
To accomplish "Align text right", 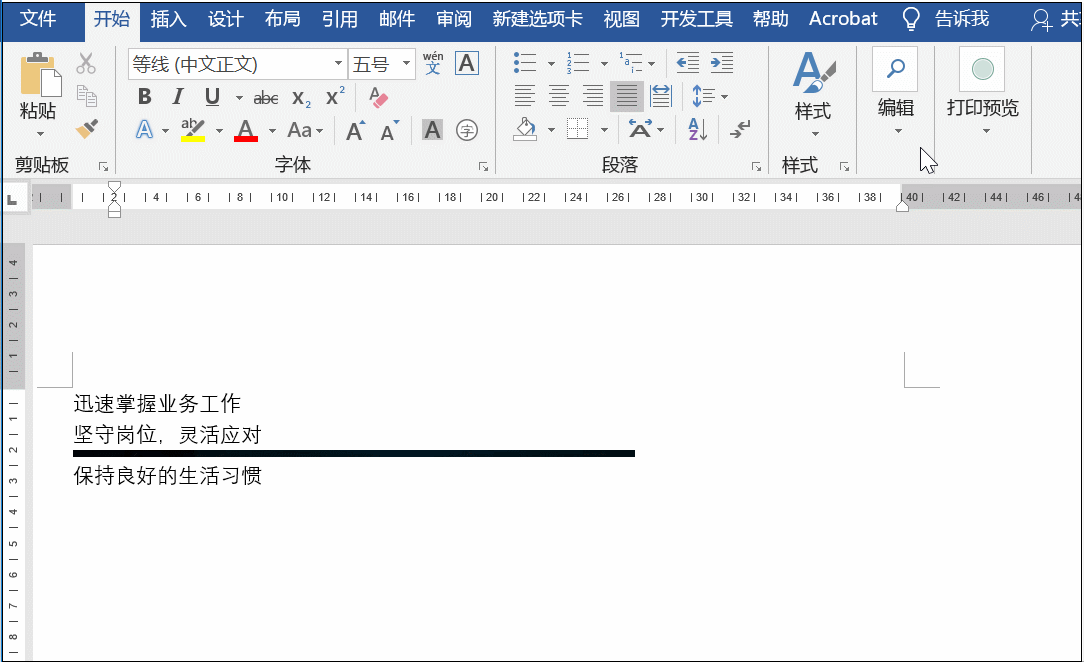I will (593, 96).
